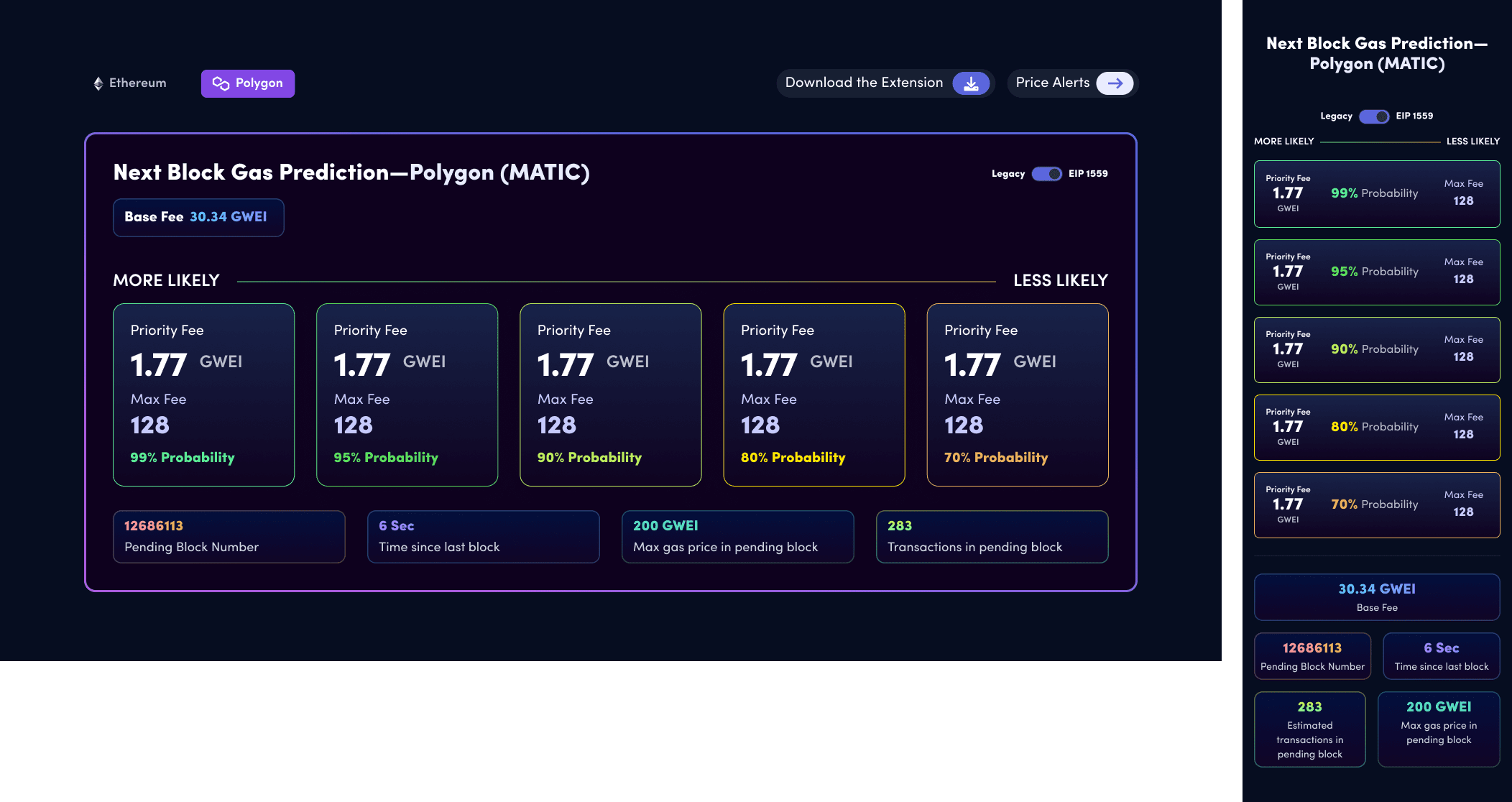This screenshot has width=1512, height=802.
Task: Toggle Legacy/EIP 1559 switch in side widget
Action: coord(1373,116)
